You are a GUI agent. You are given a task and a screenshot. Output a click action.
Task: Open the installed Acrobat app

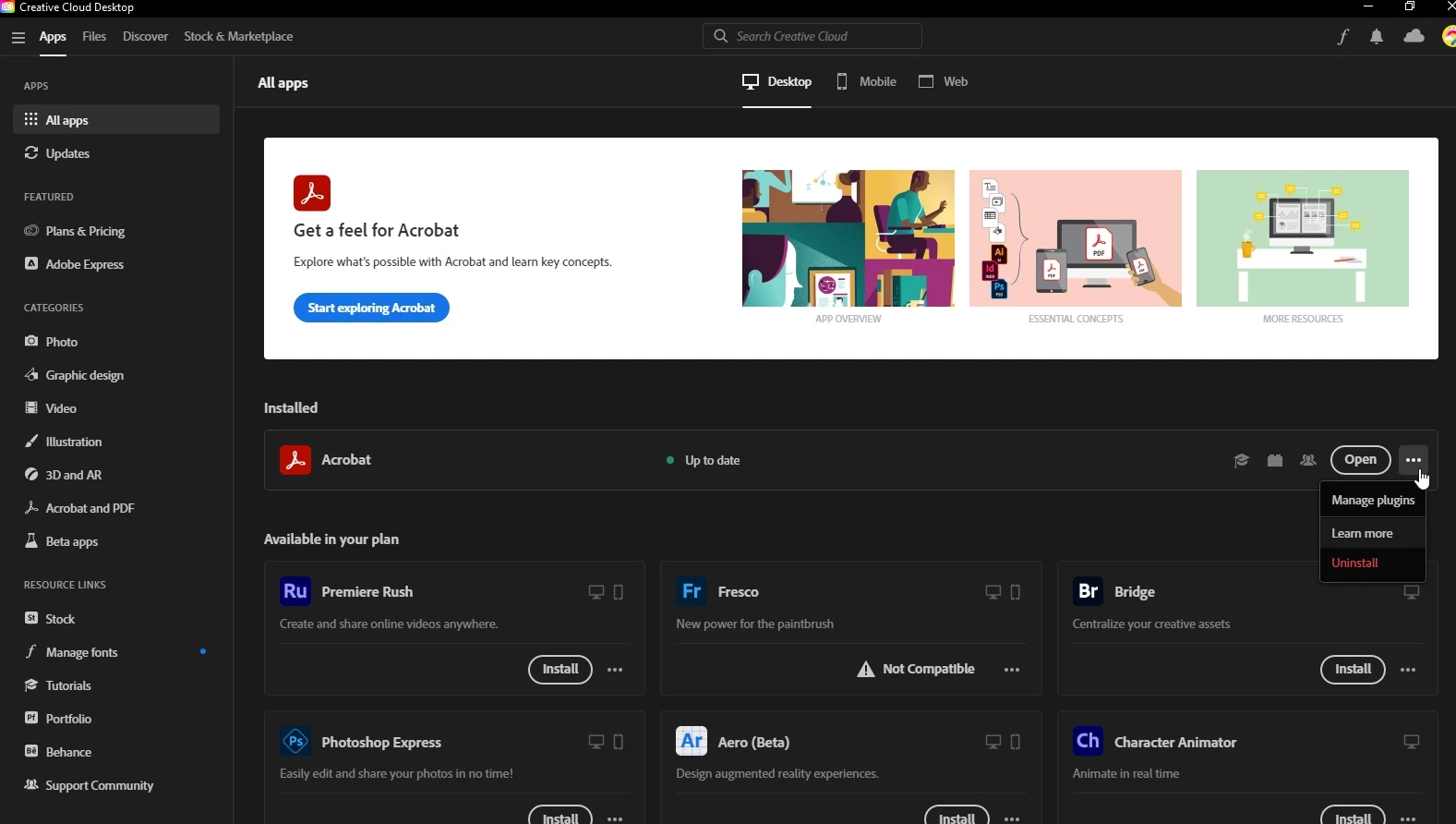point(1360,460)
